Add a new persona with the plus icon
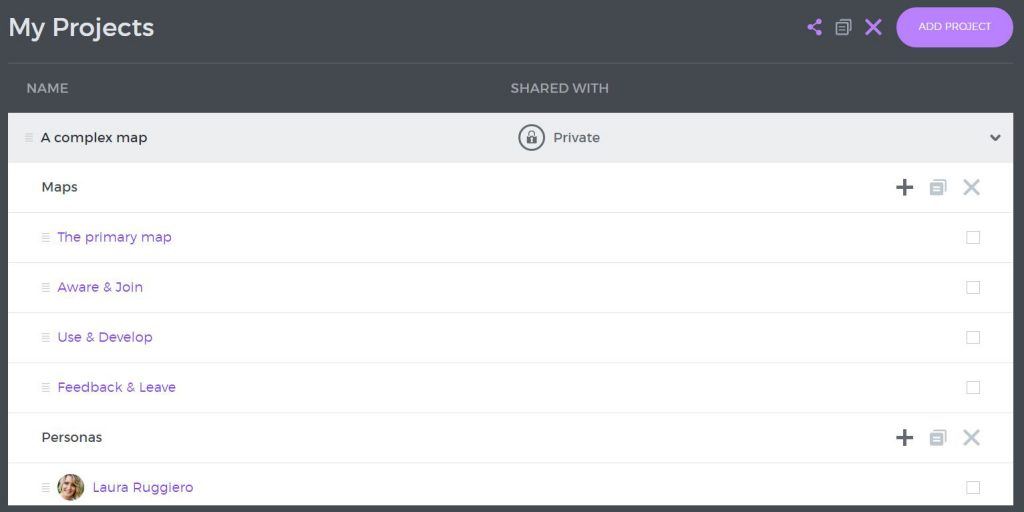1024x512 pixels. pos(904,438)
